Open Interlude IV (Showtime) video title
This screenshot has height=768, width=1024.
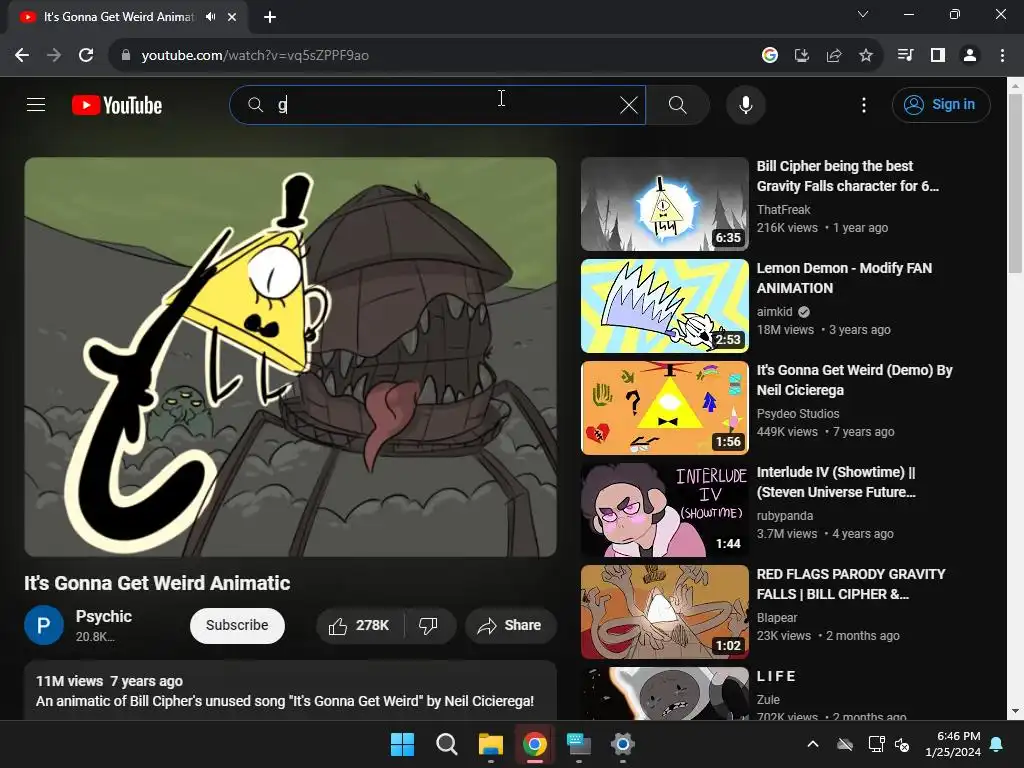coord(836,481)
